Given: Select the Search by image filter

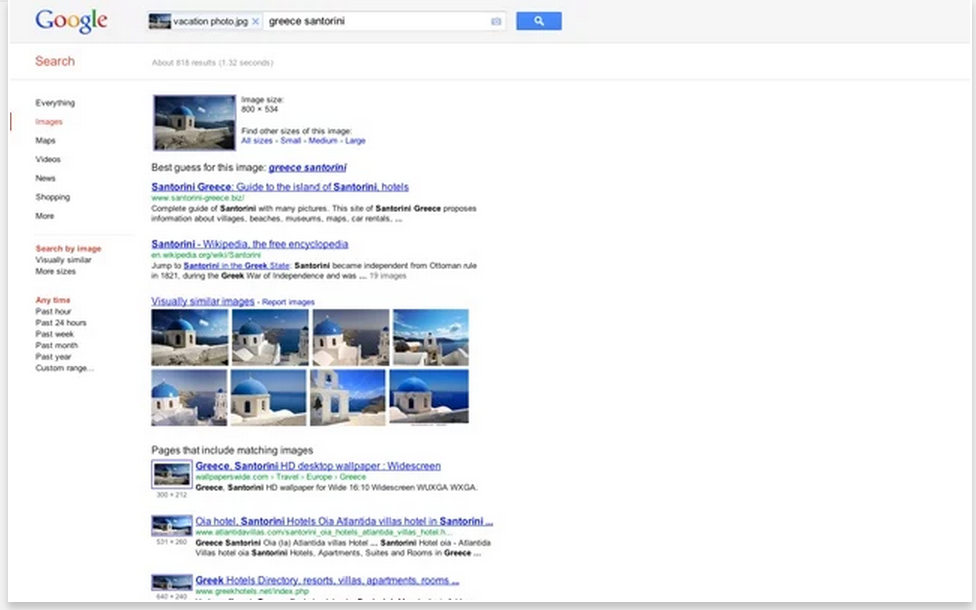Looking at the screenshot, I should click(68, 248).
